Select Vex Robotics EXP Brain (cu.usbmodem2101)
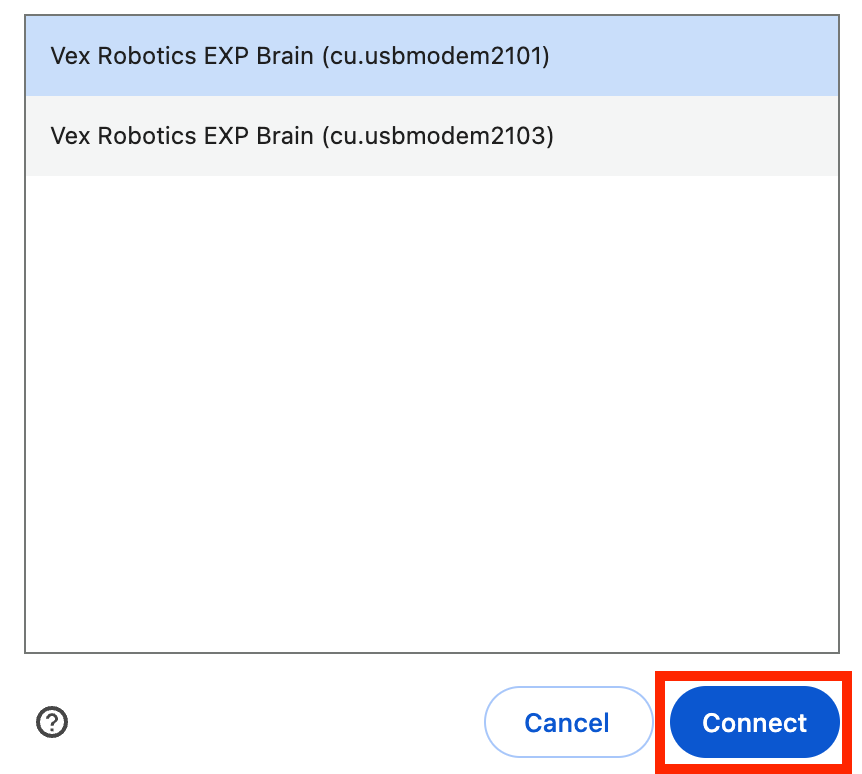The height and width of the screenshot is (774, 862). point(300,56)
